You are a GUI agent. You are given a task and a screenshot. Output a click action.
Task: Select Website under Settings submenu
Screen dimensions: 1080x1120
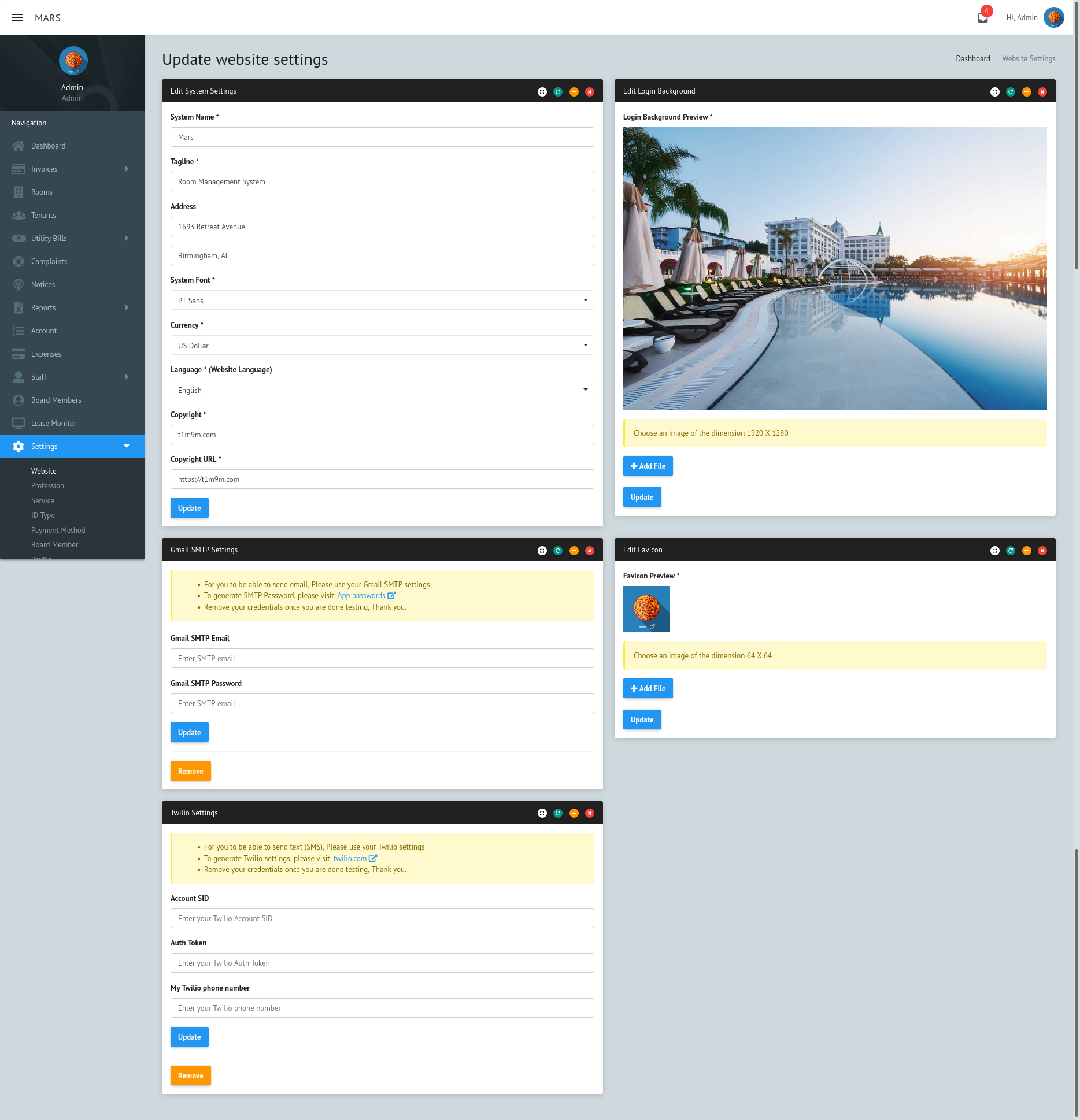pyautogui.click(x=43, y=471)
